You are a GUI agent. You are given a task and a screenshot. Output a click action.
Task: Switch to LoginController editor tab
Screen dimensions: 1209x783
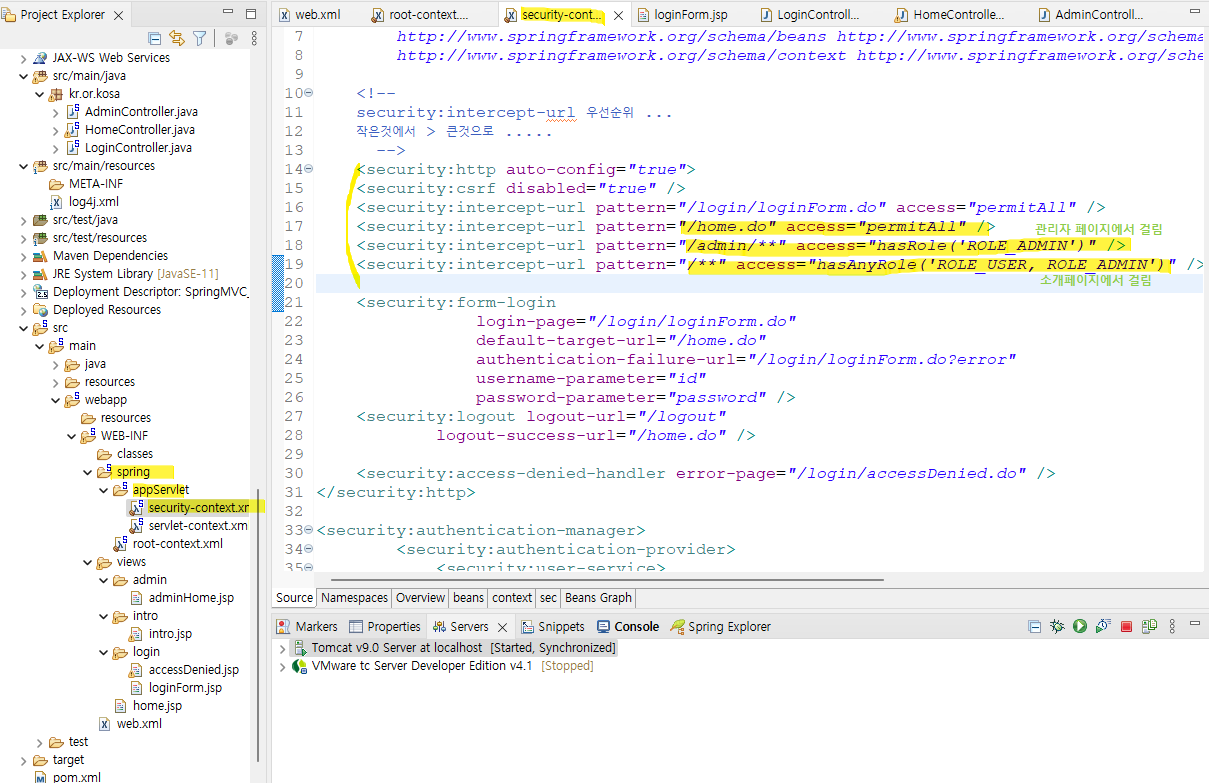click(809, 14)
